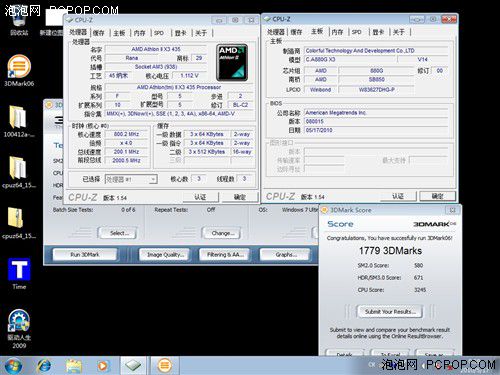
Task: Click validate button in left CPU-Z window
Action: (200, 197)
